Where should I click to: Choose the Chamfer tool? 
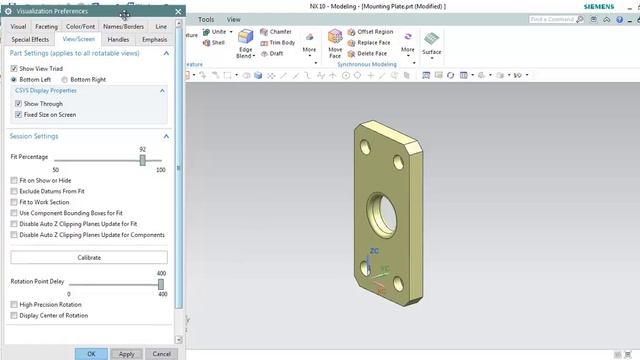coord(276,32)
